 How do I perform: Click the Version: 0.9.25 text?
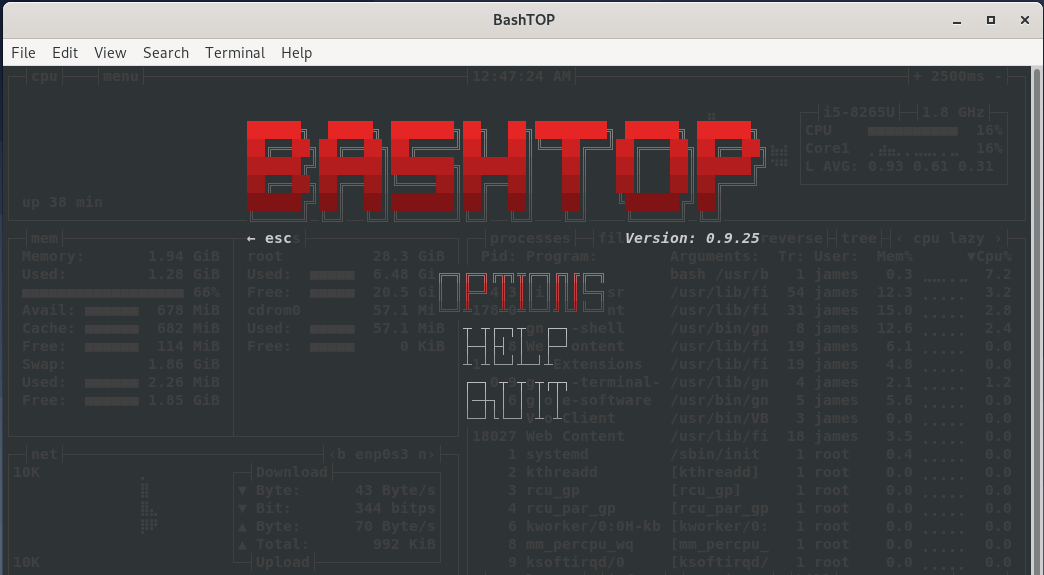point(692,238)
